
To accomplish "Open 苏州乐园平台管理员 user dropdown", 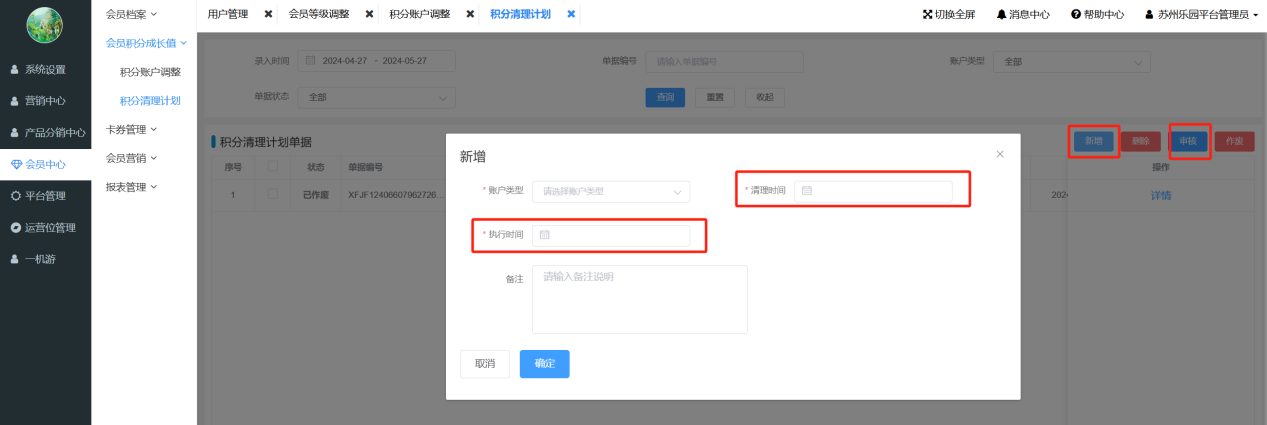I will point(1201,15).
